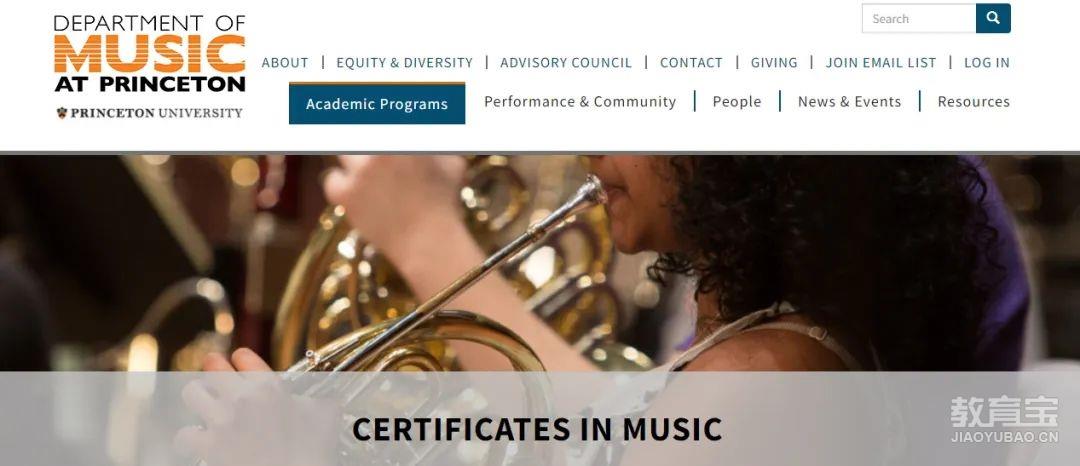
Task: Click the French horn banner image
Action: point(540,263)
